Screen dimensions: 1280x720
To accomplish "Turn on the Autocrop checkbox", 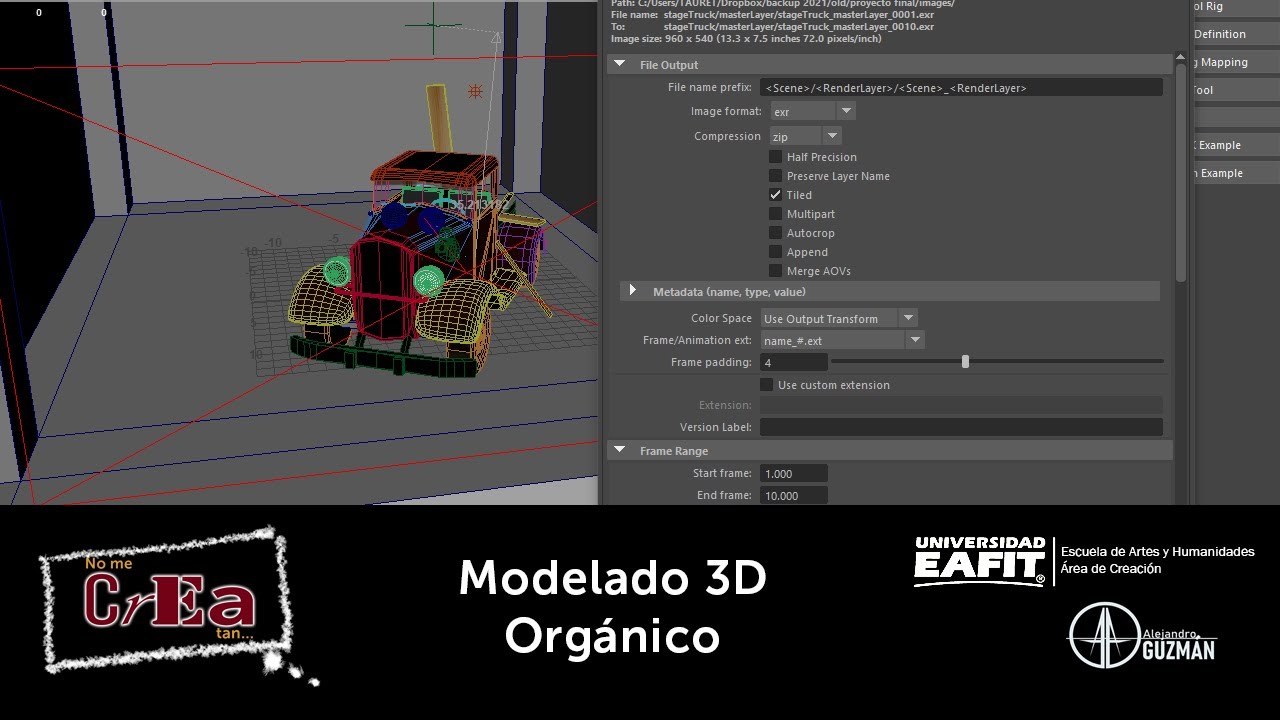I will [x=775, y=233].
